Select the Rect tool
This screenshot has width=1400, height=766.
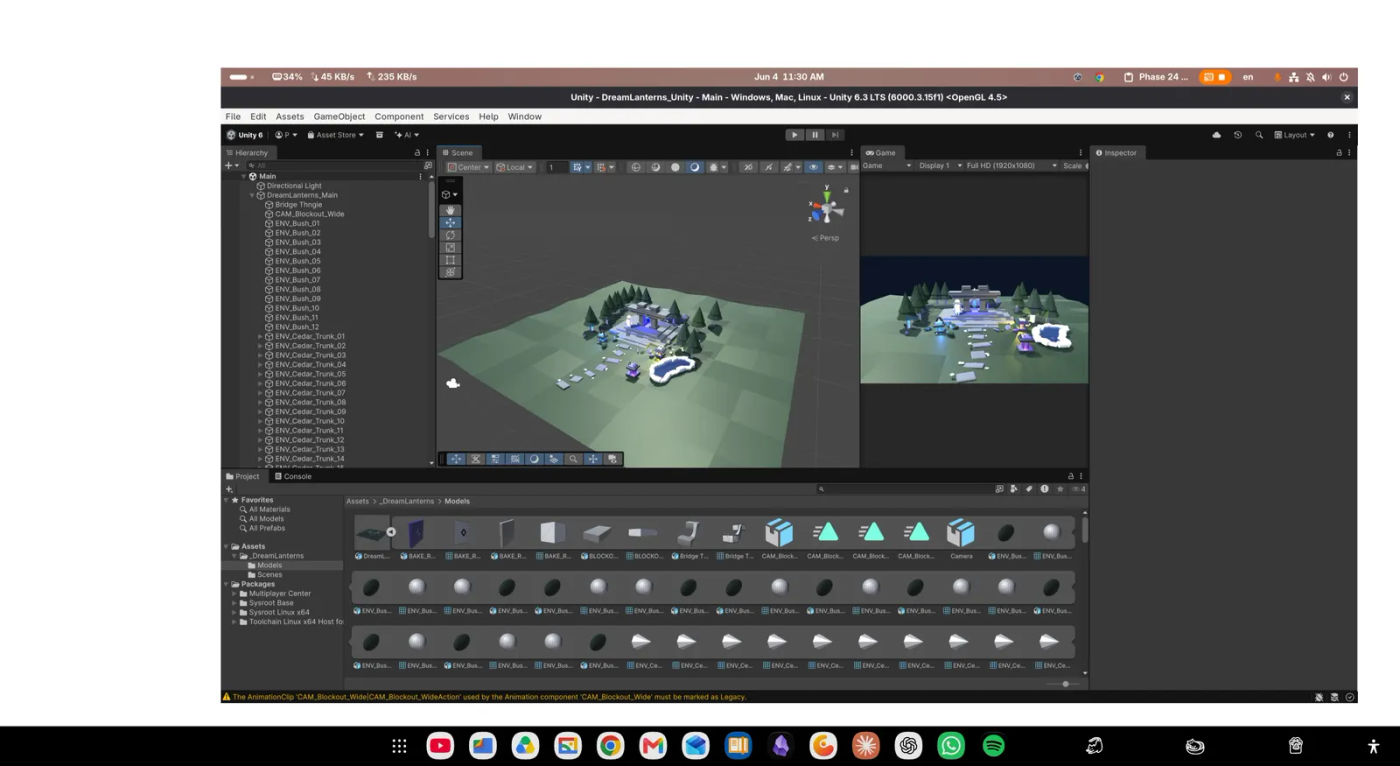tap(450, 260)
